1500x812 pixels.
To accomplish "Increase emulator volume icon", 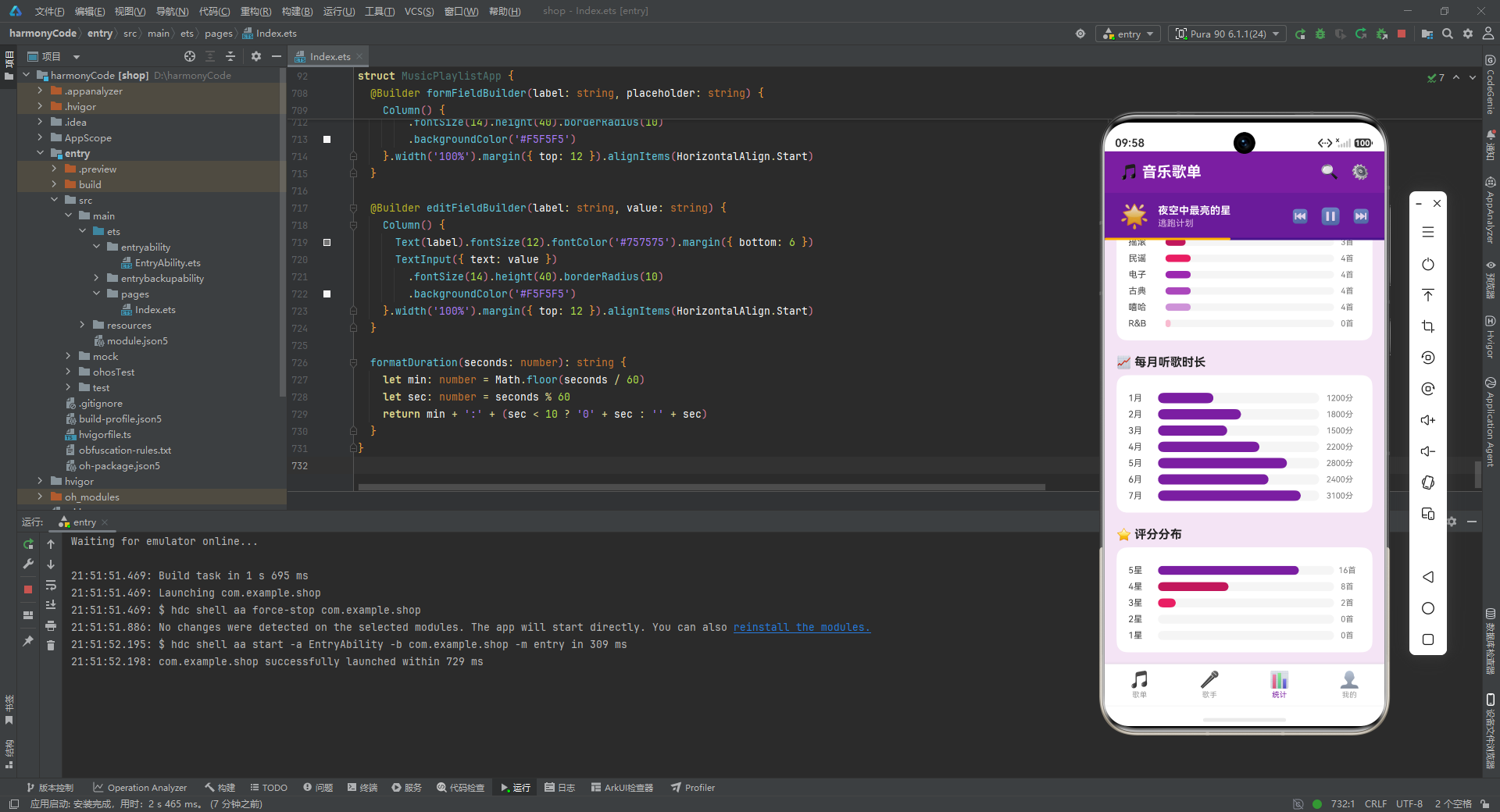I will [1428, 420].
